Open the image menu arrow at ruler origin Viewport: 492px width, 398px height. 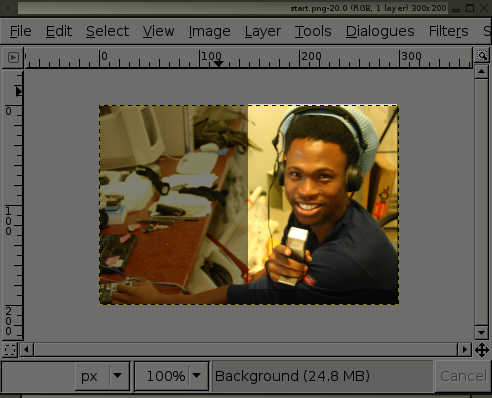13,57
